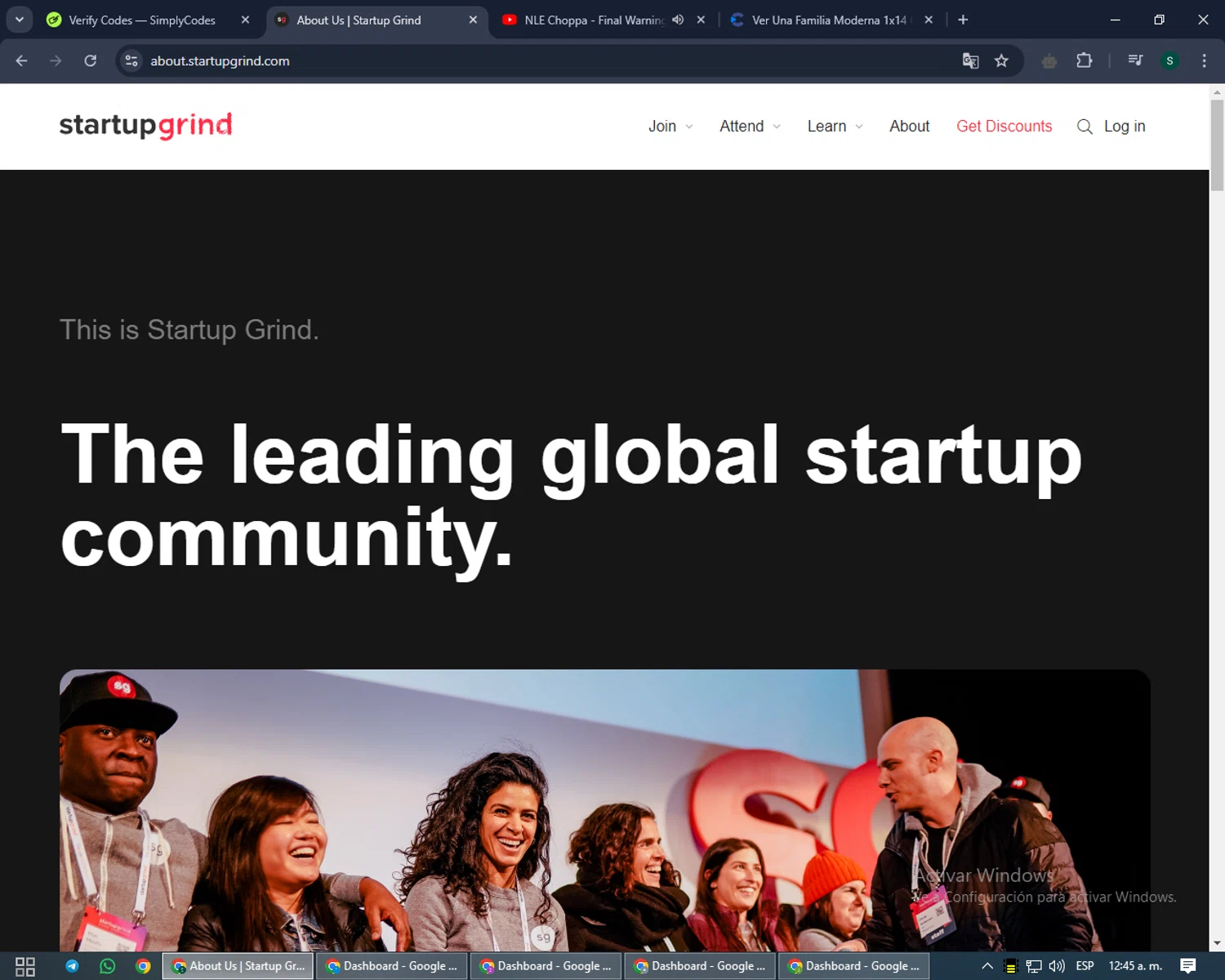1225x980 pixels.
Task: Open the Windows notification center icon
Action: (x=1188, y=966)
